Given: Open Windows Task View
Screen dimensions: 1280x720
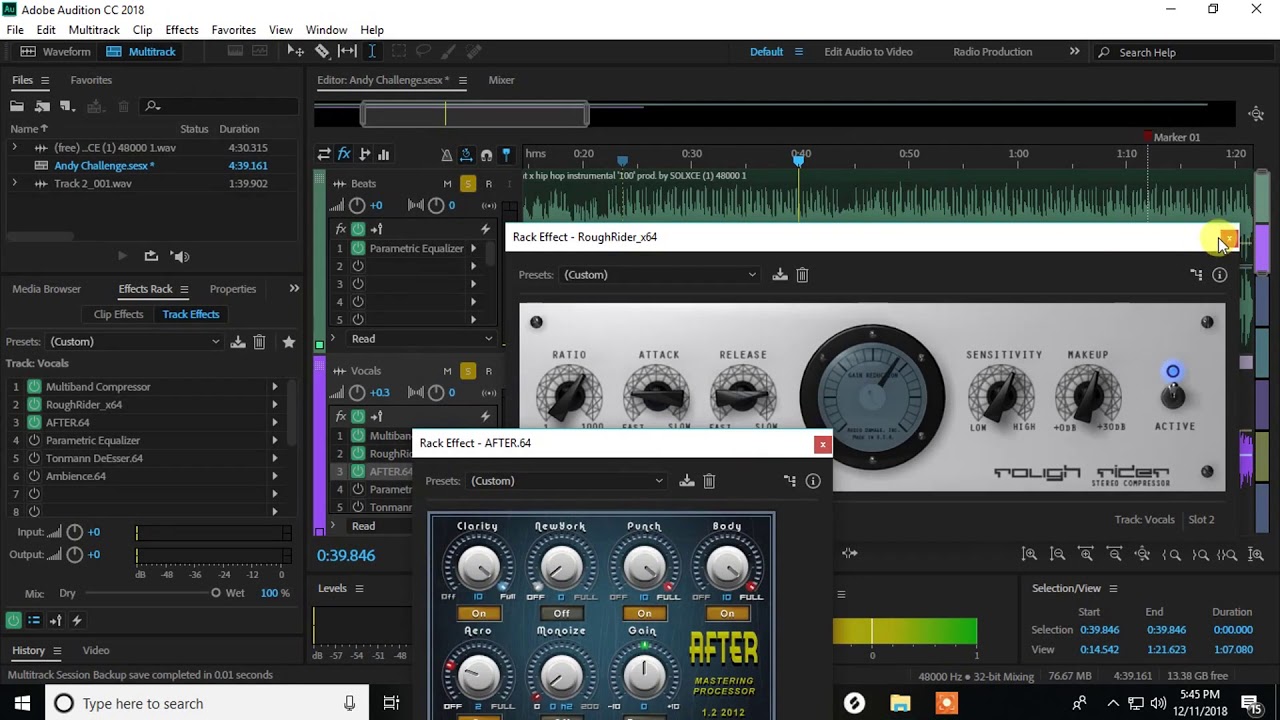Looking at the screenshot, I should coord(391,703).
